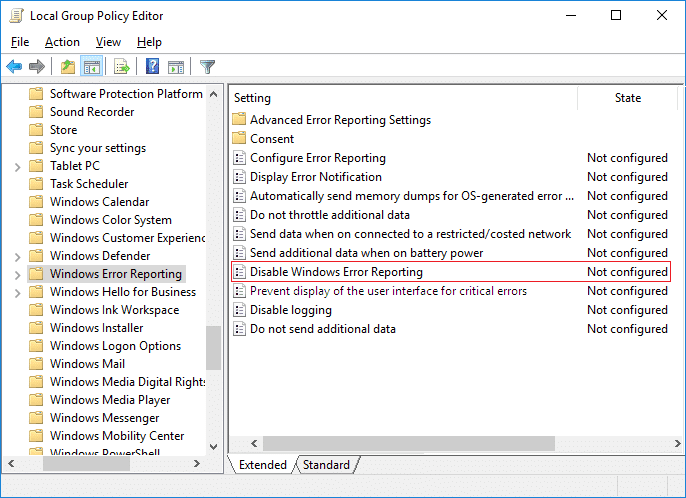Expand the Windows Defender tree node

tap(18, 257)
